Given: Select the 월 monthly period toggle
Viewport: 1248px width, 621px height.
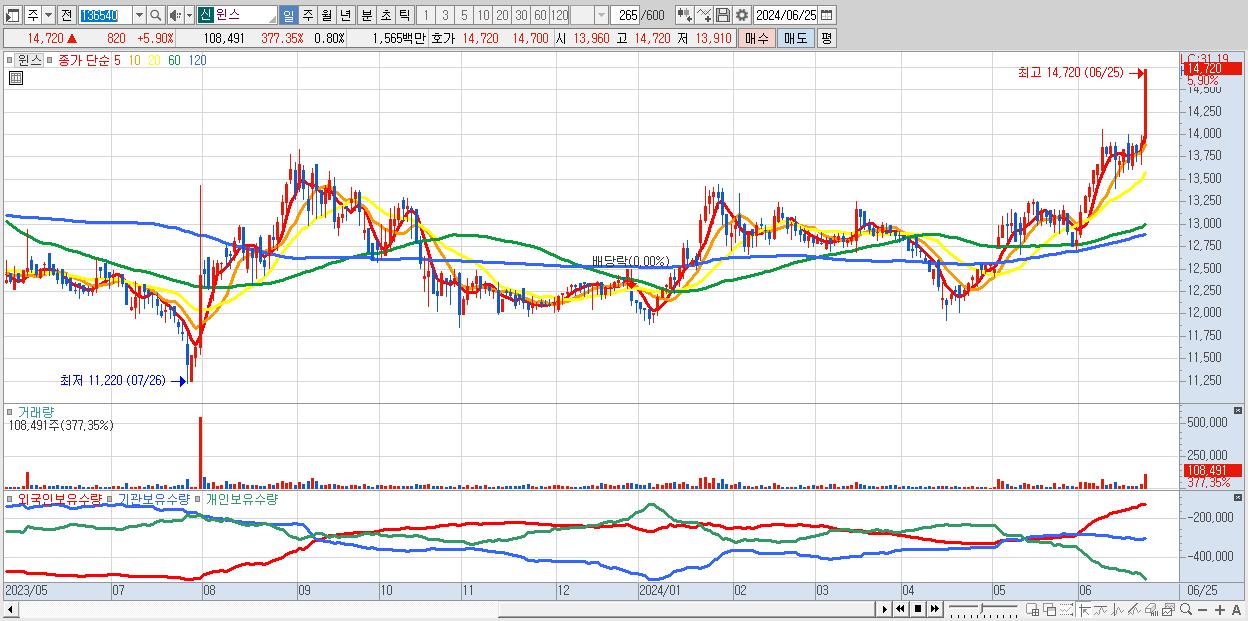Looking at the screenshot, I should click(326, 15).
